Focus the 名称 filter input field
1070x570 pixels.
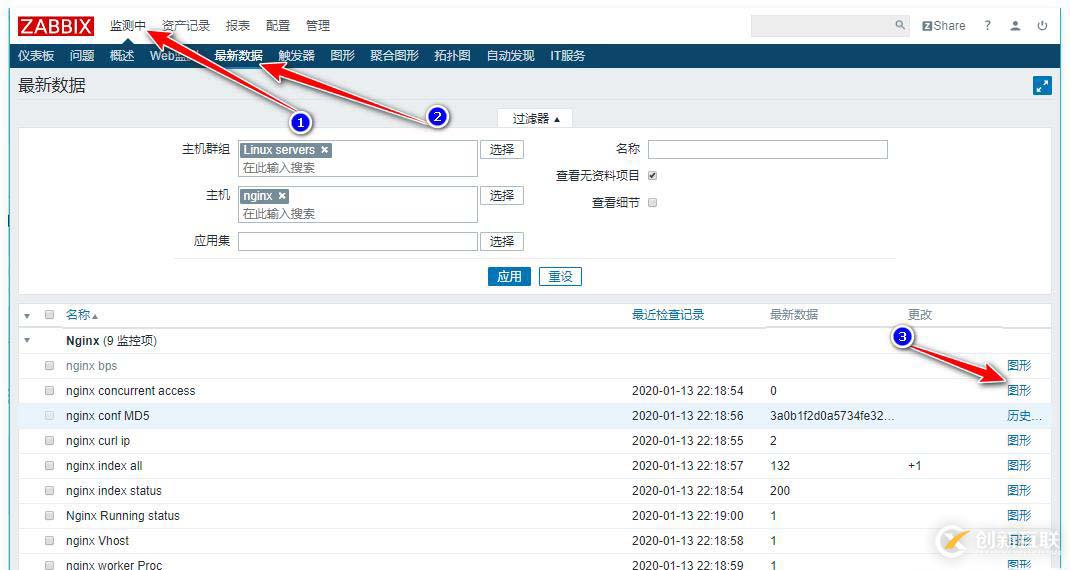[x=768, y=149]
